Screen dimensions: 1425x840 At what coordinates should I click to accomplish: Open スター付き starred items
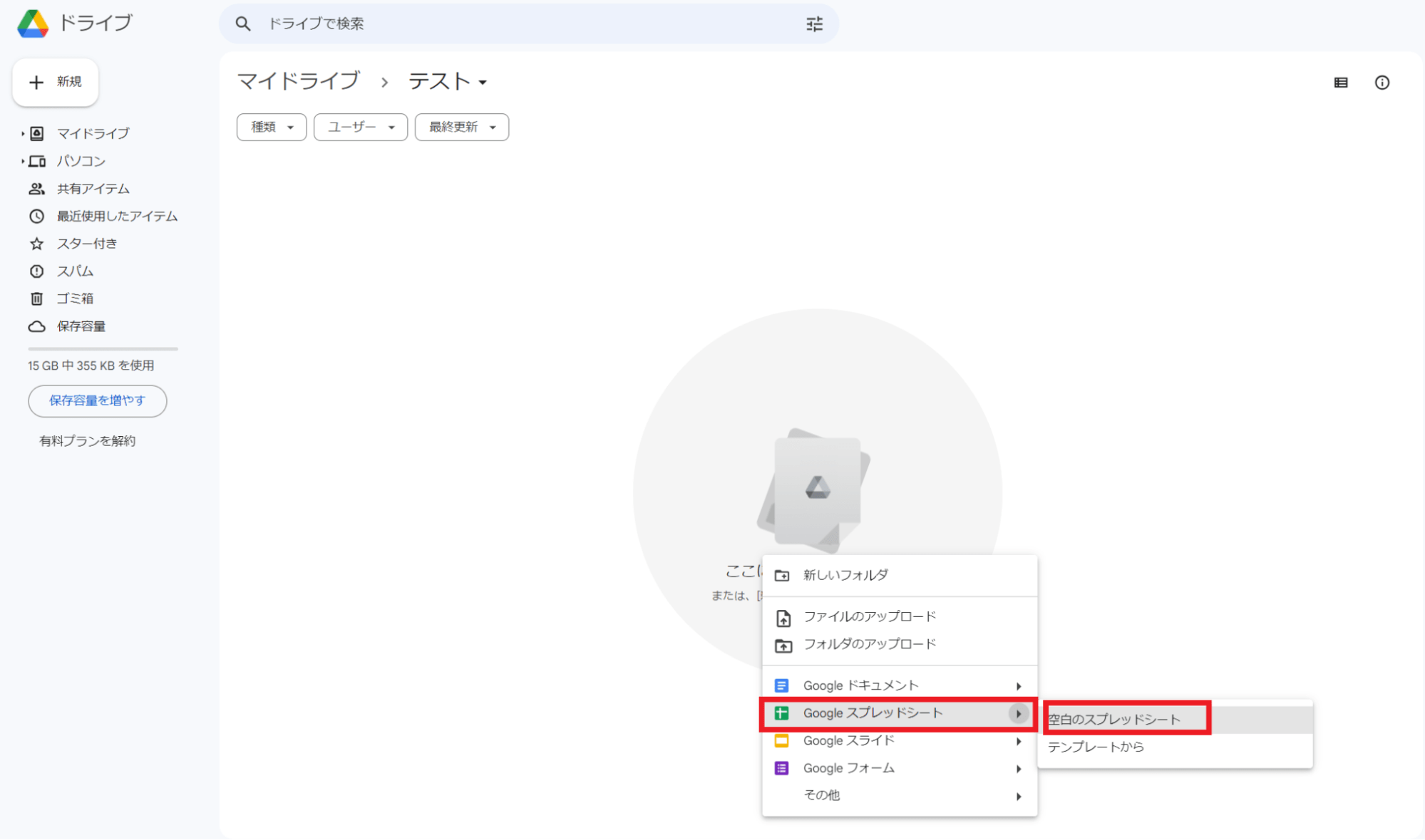(86, 244)
